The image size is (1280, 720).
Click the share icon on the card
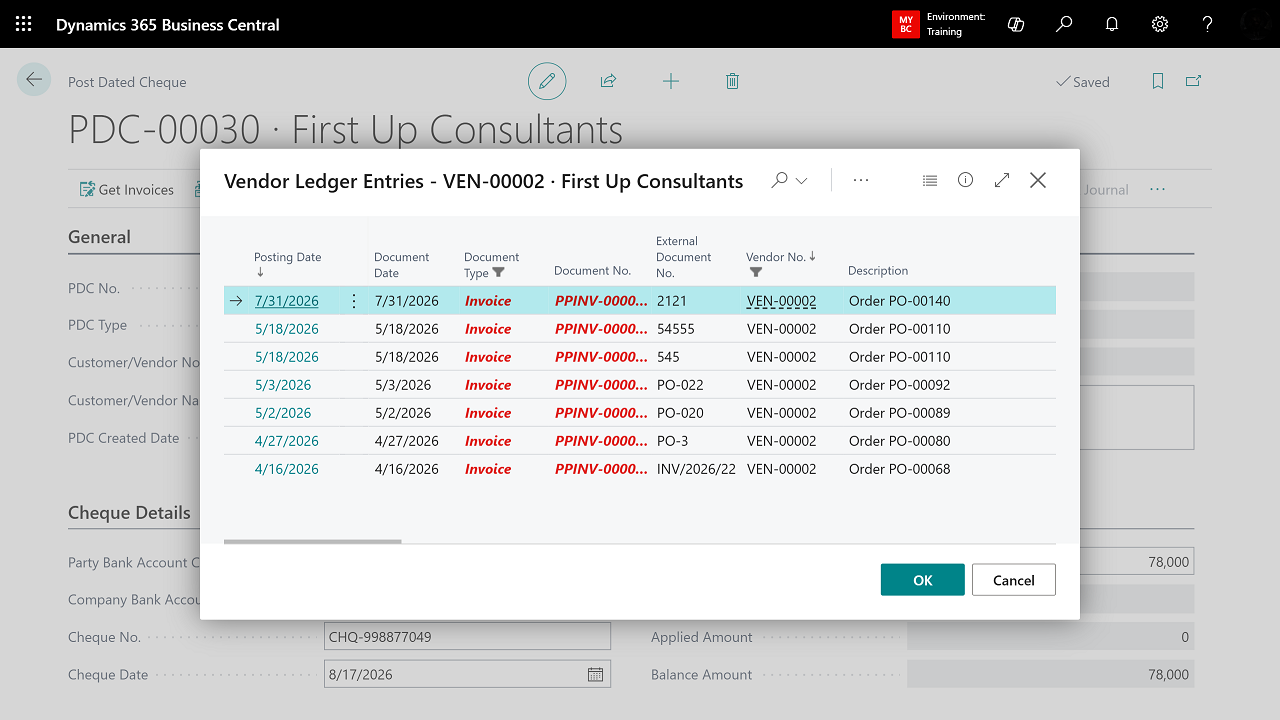pyautogui.click(x=608, y=82)
